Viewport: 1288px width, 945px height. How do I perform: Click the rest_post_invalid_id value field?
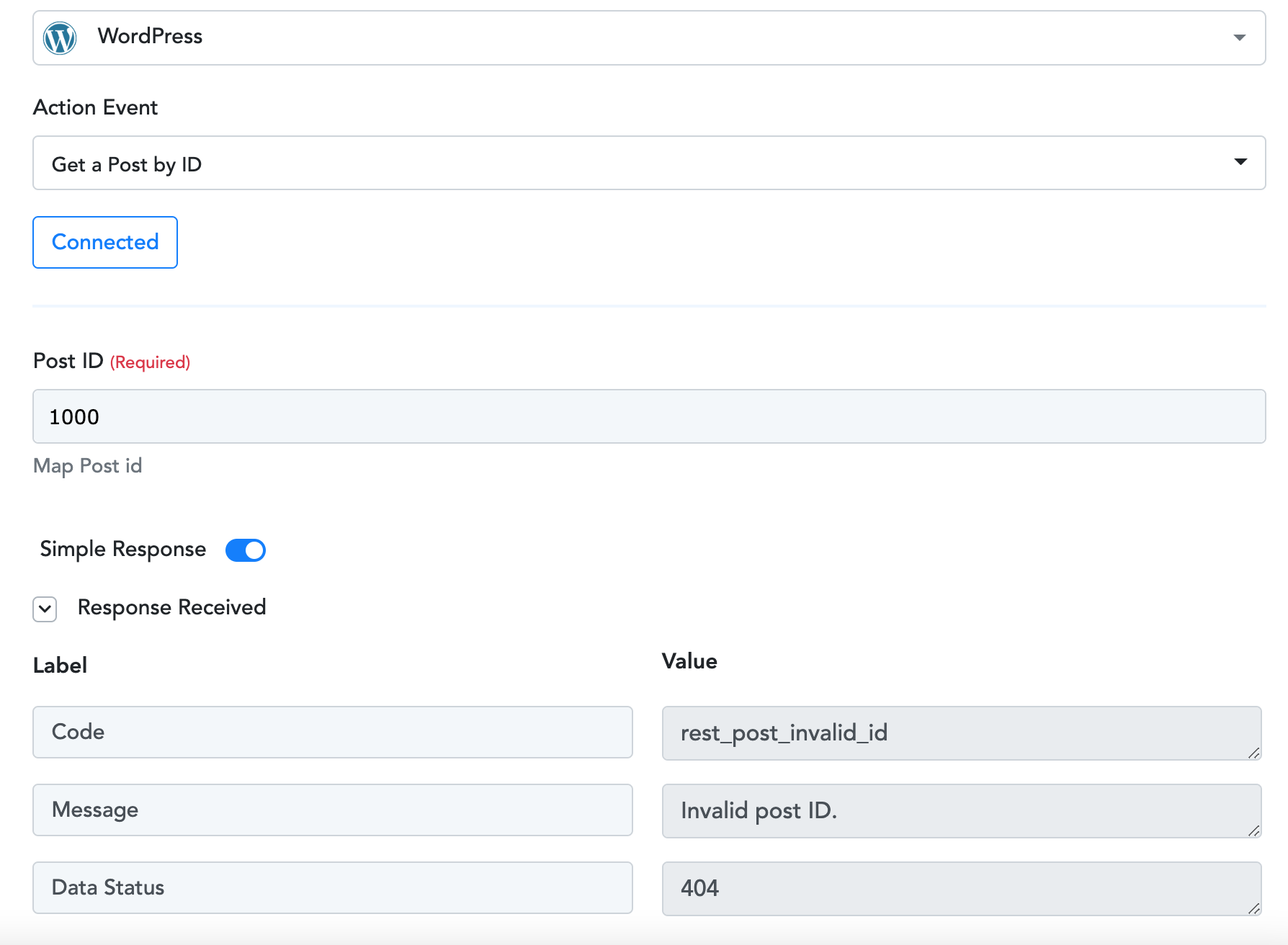pos(962,733)
